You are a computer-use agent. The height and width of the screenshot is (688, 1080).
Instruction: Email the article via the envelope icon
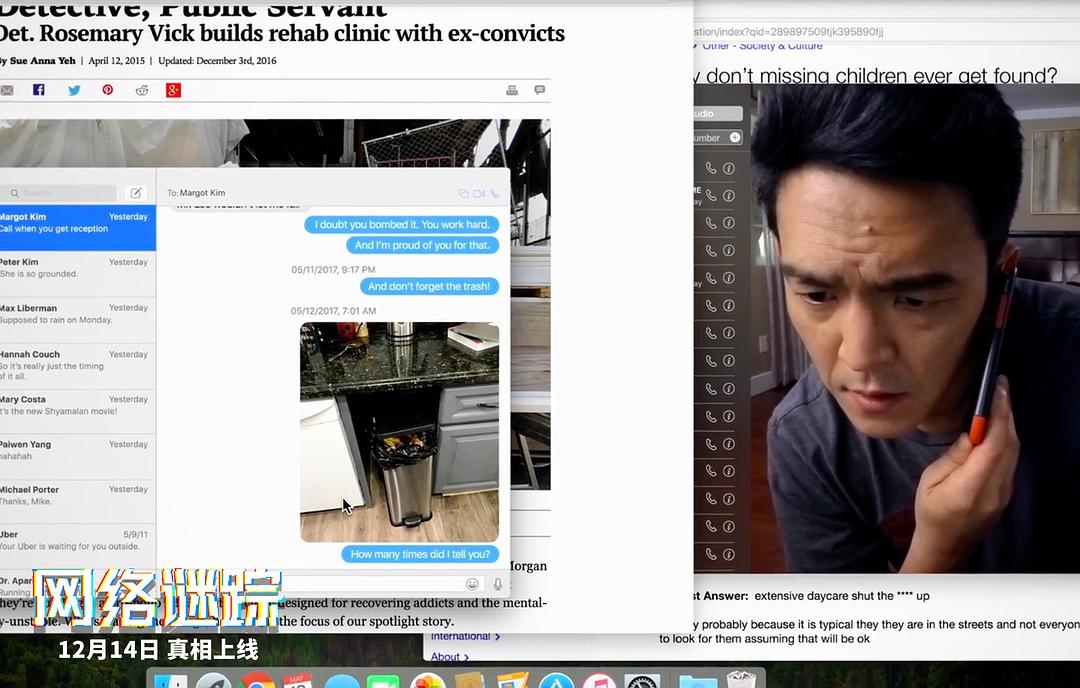tap(7, 90)
